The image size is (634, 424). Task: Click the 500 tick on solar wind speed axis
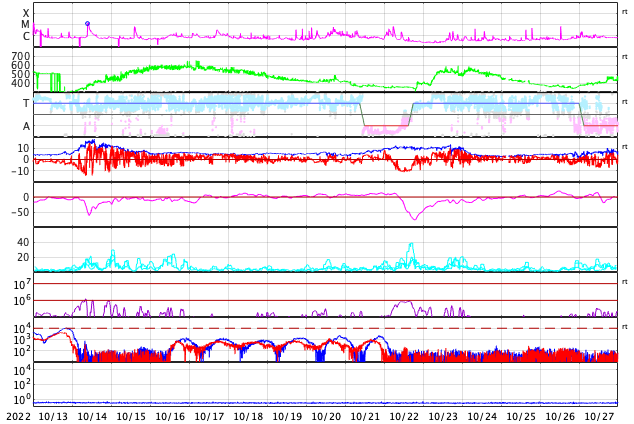[21, 74]
